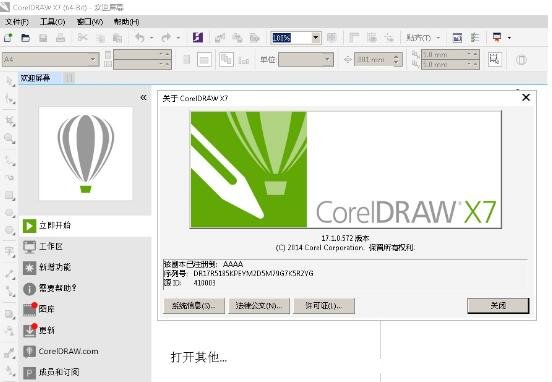The height and width of the screenshot is (382, 552).
Task: Select the 欢迎屏幕 welcome screen tab
Action: 35,78
